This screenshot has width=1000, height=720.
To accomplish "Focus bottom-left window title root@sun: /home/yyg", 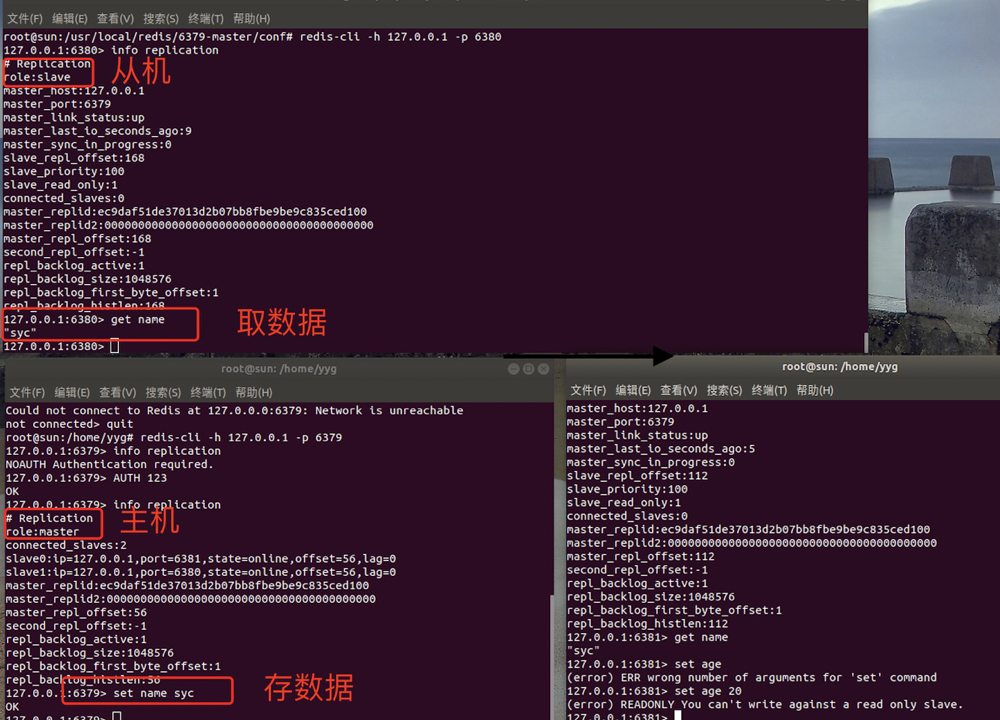I will click(279, 369).
